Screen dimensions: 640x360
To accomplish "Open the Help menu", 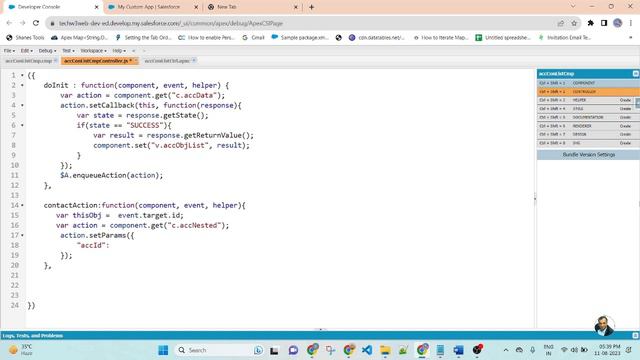I will [119, 51].
